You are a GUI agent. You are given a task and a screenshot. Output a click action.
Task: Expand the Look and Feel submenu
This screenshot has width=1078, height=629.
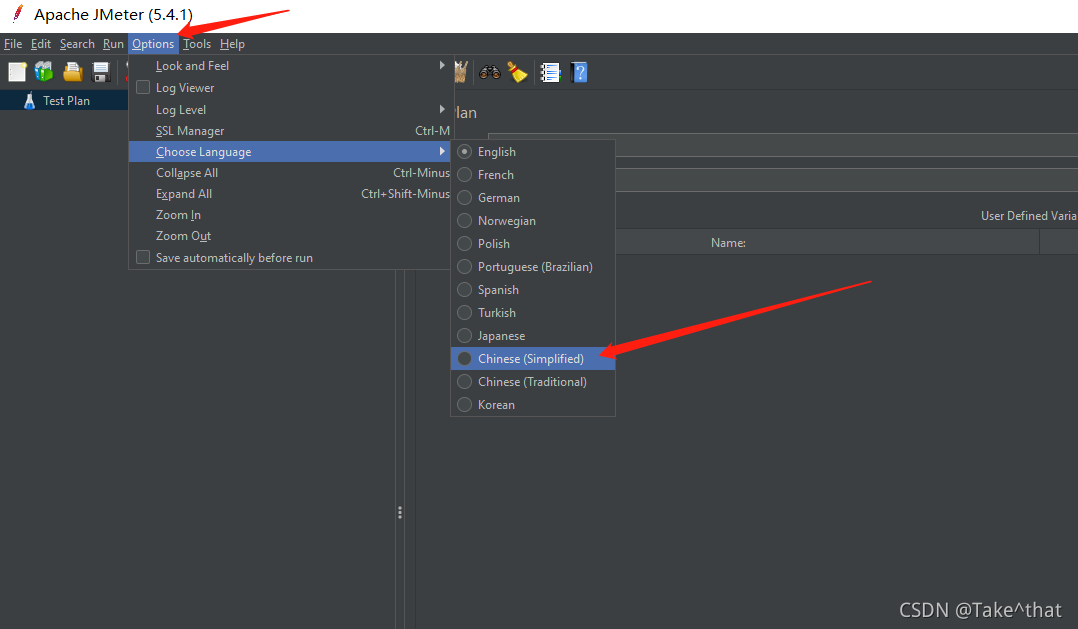pos(289,66)
